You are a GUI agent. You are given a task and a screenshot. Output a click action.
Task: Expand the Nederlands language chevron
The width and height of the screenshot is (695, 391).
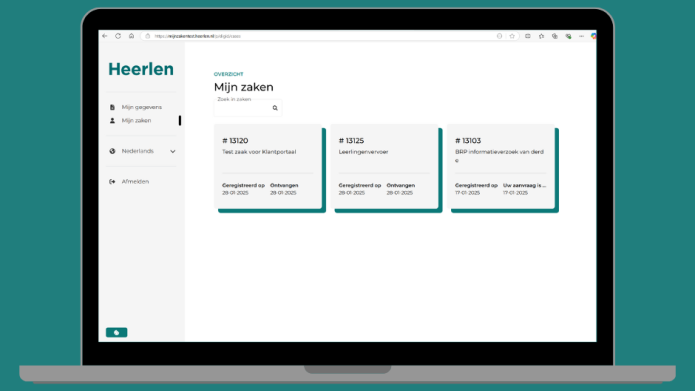[172, 151]
